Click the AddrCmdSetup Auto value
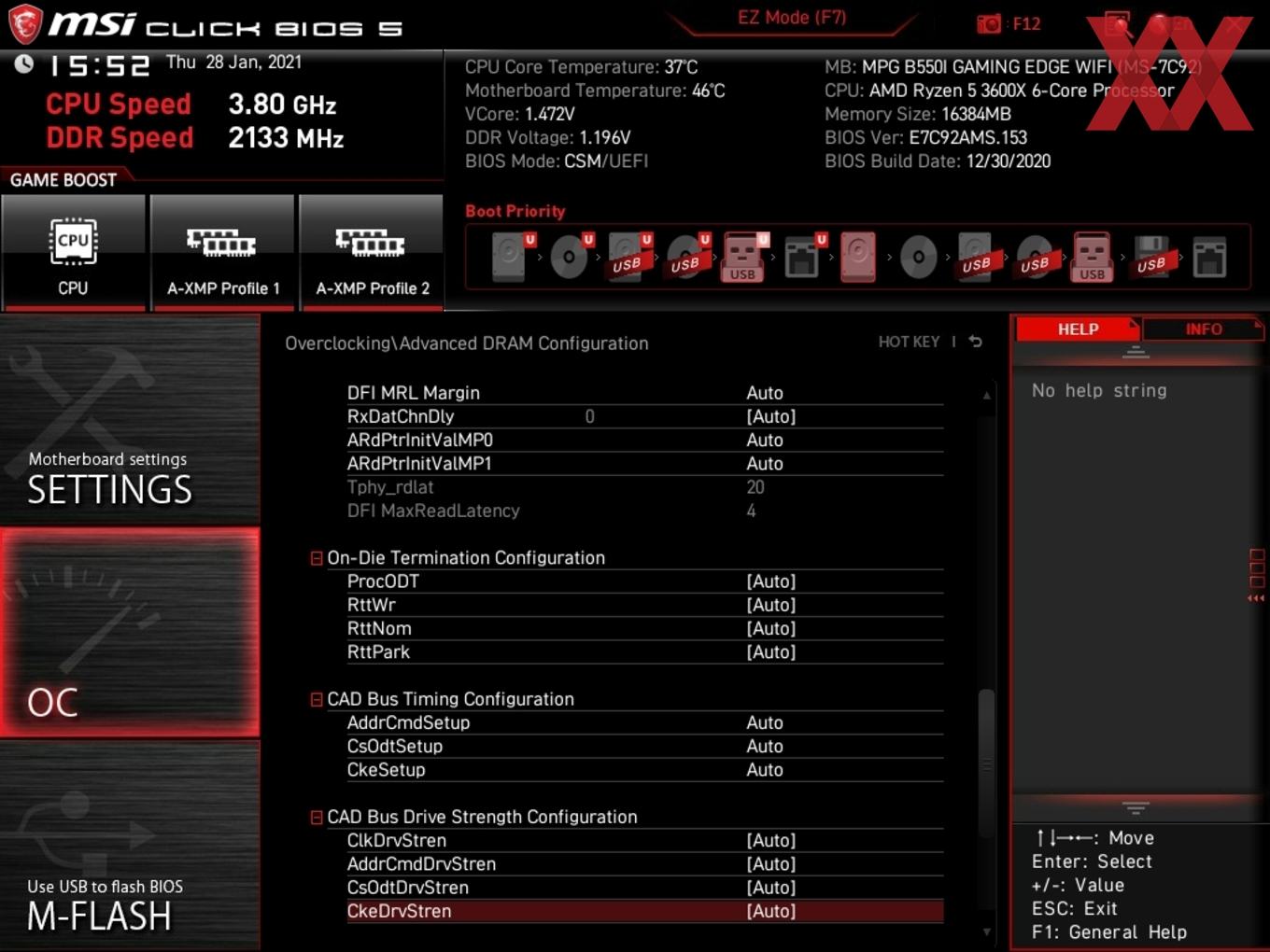The image size is (1270, 952). (765, 722)
